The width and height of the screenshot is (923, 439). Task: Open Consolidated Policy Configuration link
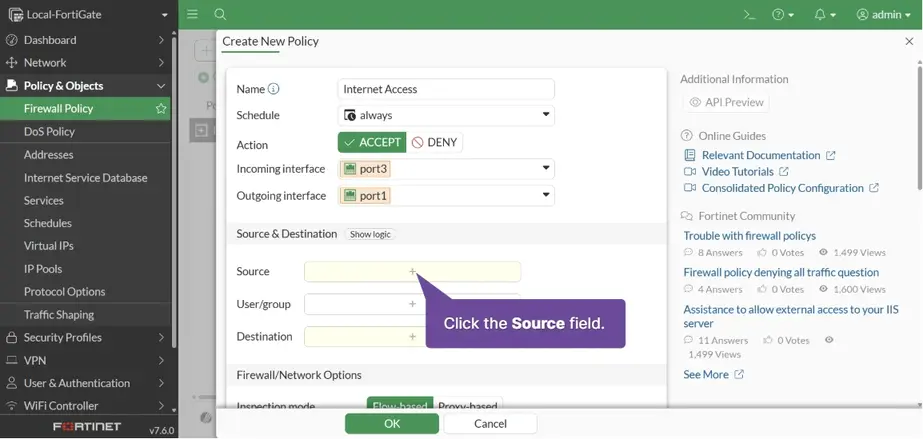pos(782,188)
